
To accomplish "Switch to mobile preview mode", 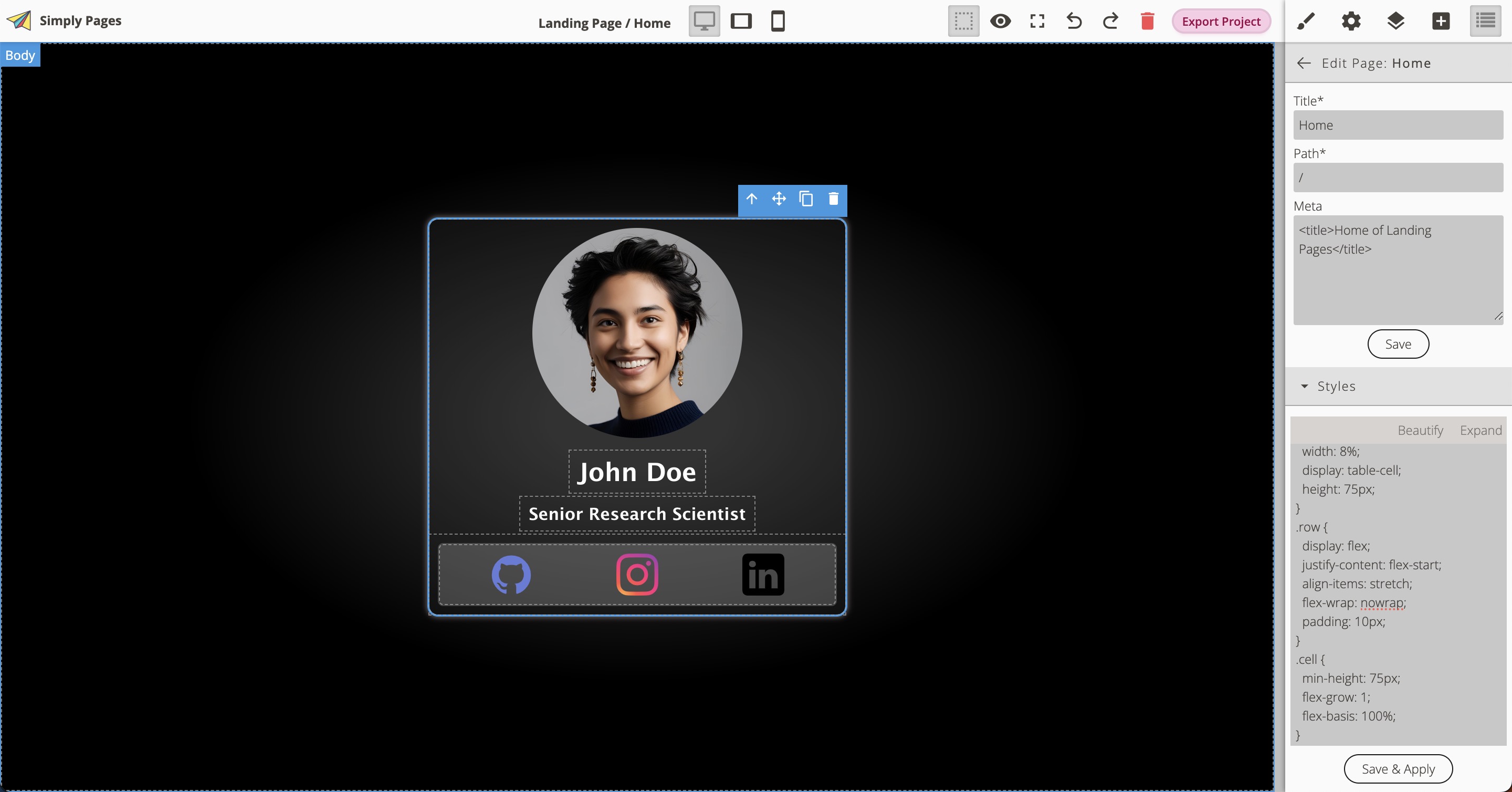I will 777,21.
